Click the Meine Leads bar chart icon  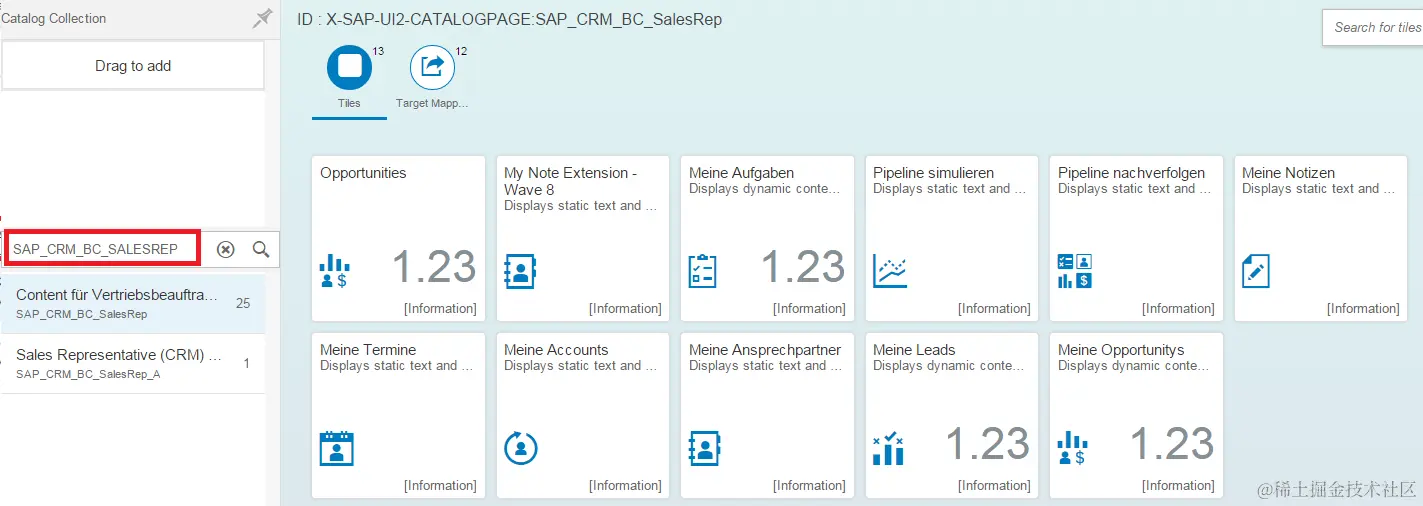click(888, 448)
